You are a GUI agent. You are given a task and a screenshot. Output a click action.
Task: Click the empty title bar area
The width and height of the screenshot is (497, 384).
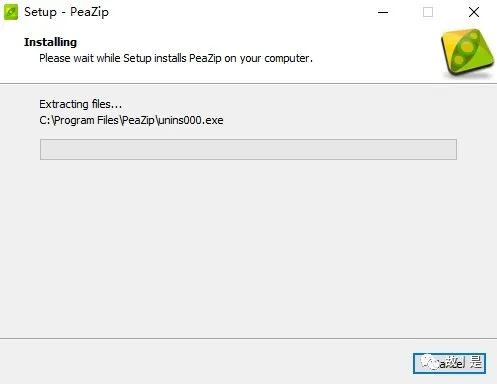240,12
